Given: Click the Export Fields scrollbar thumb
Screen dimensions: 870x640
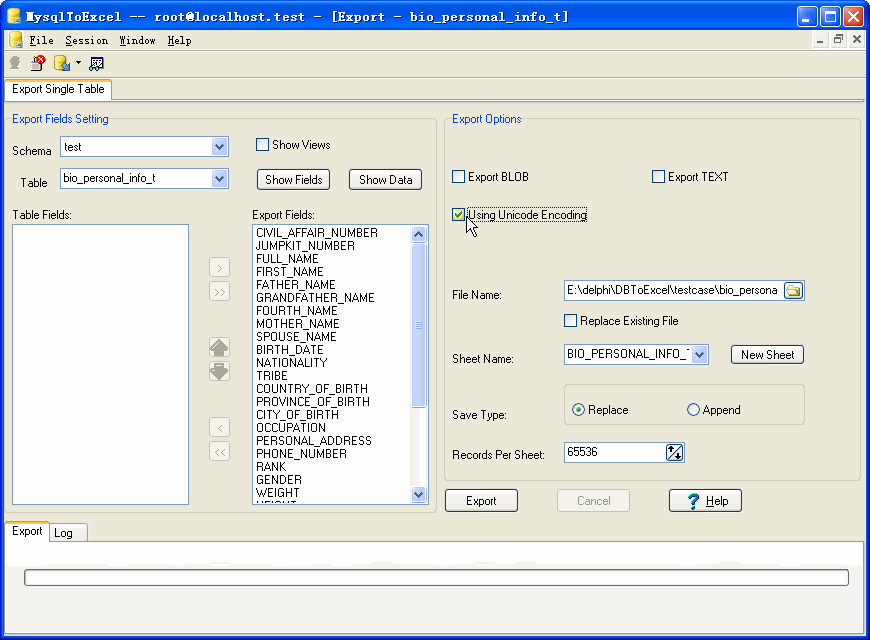Looking at the screenshot, I should 418,325.
